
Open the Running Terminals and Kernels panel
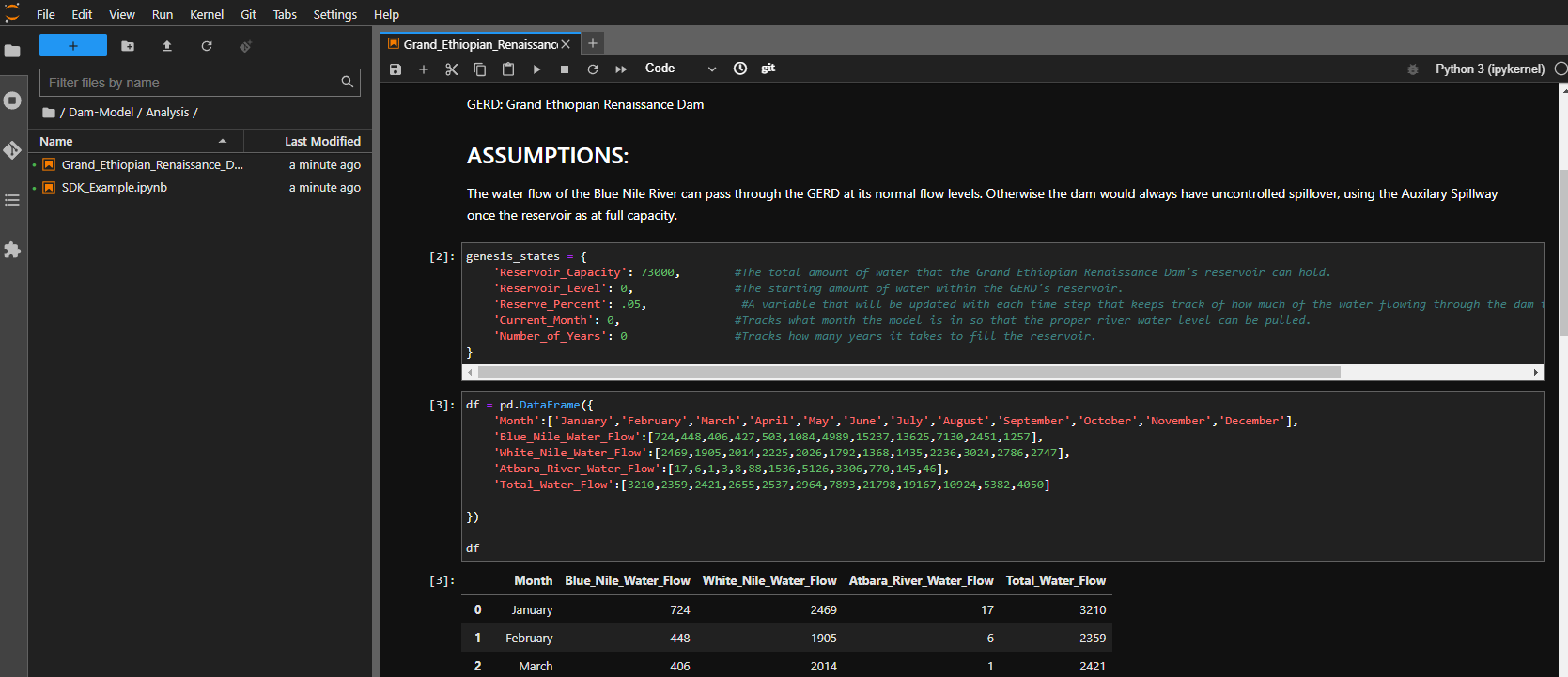12,100
